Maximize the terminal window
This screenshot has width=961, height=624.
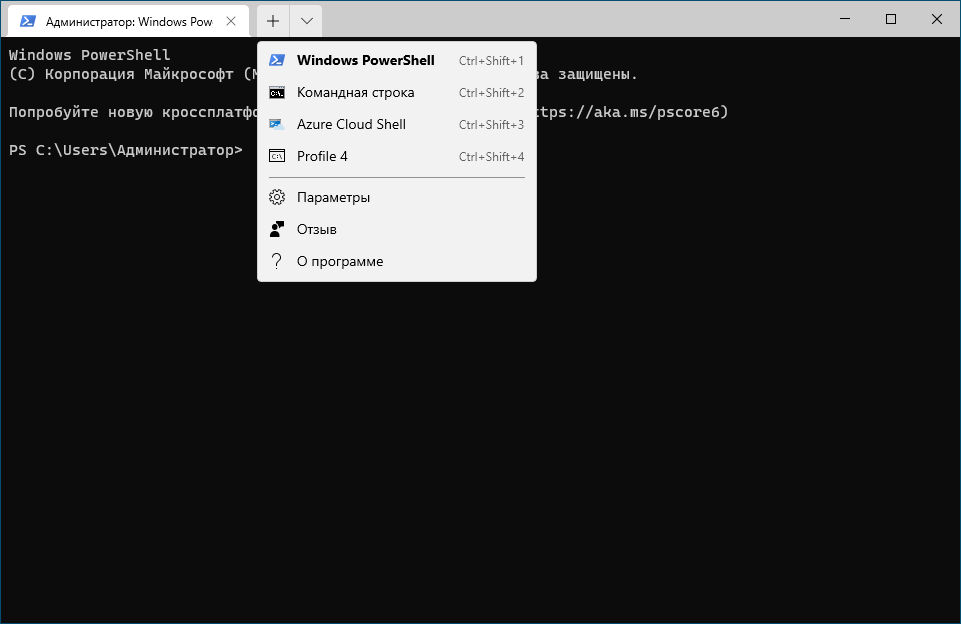pyautogui.click(x=891, y=19)
